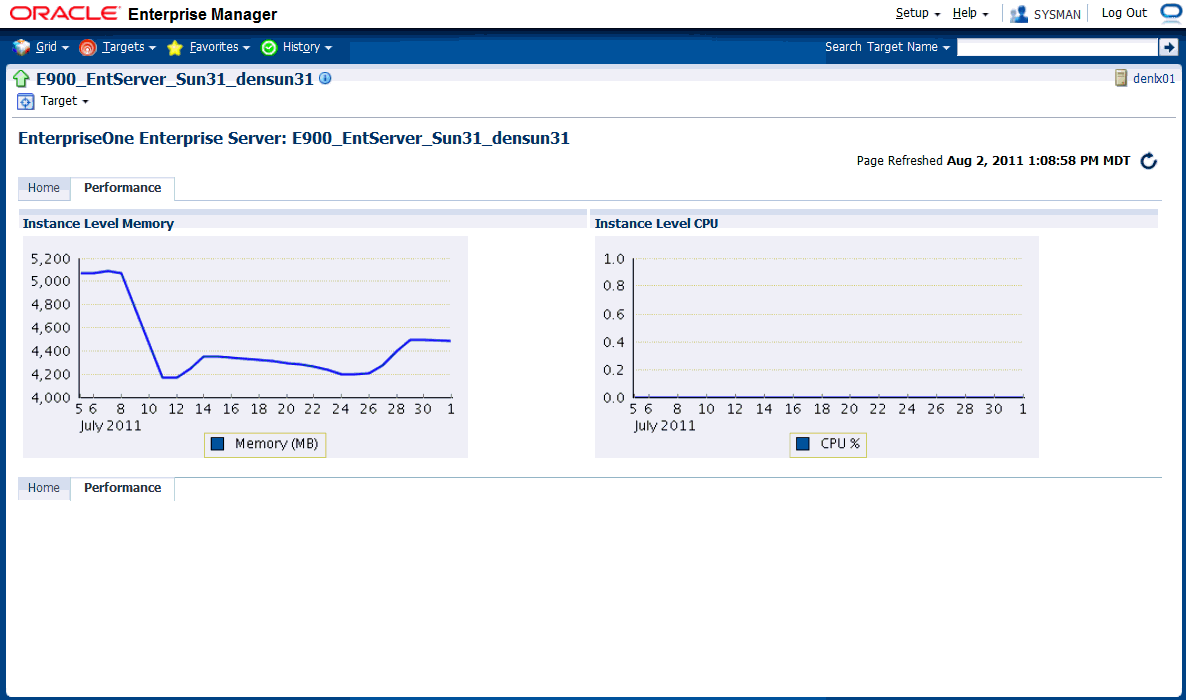
Task: Open the History dropdown menu
Action: click(x=307, y=47)
